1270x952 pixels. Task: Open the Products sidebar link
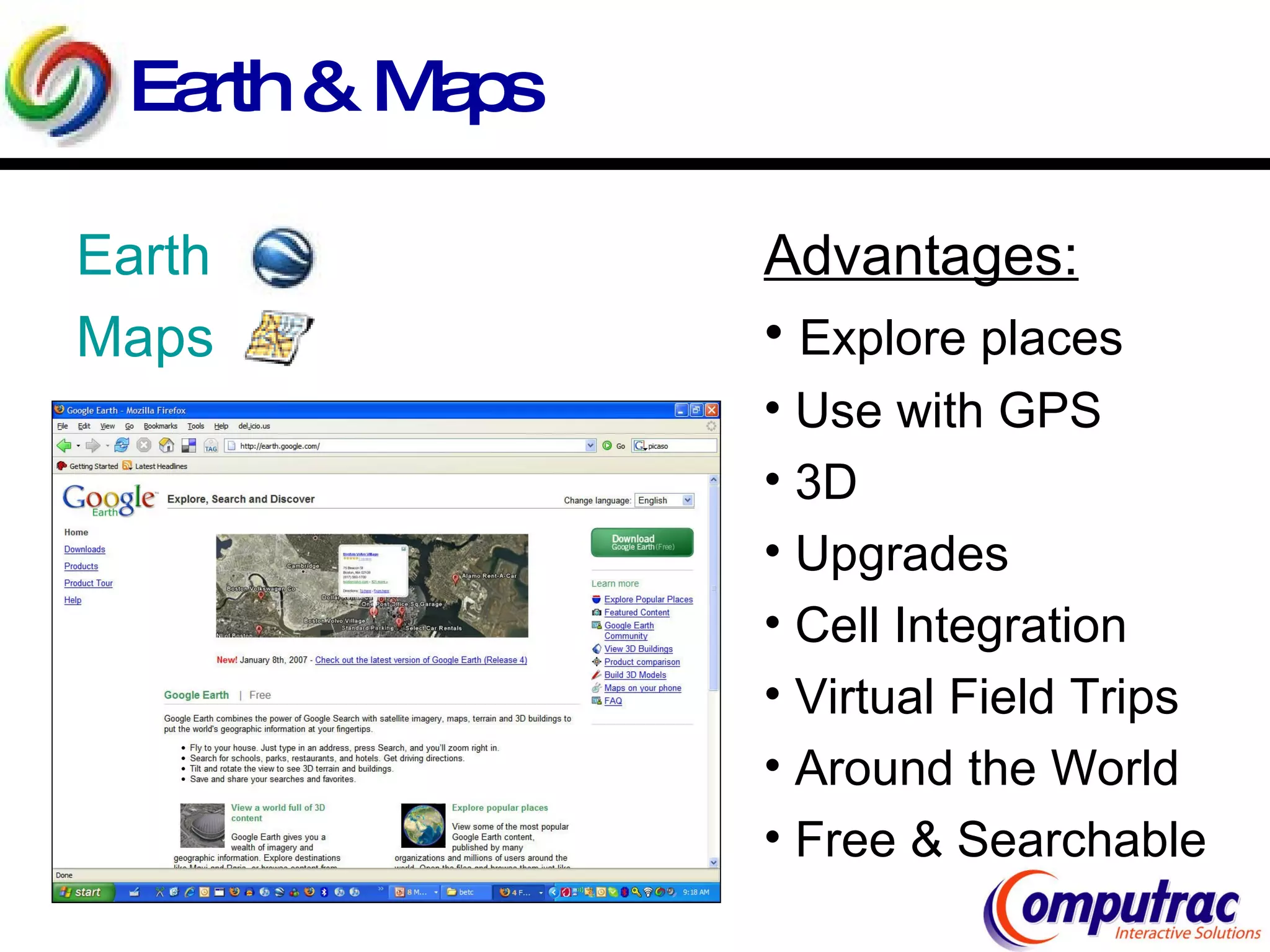tap(81, 566)
